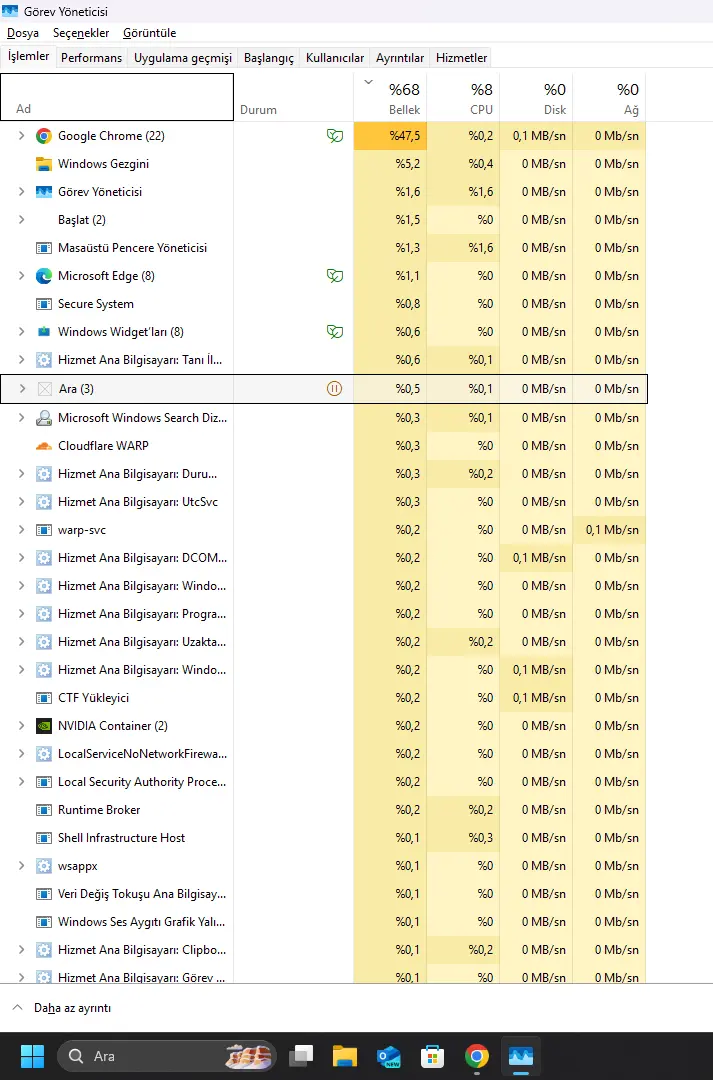Expand Local Security Authority Process group
Screen dimensions: 713x1080
pos(21,782)
